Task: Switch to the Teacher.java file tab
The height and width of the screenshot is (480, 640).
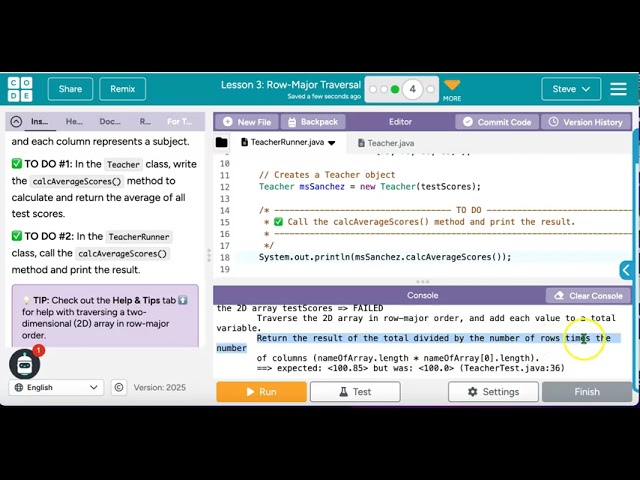Action: [x=390, y=143]
